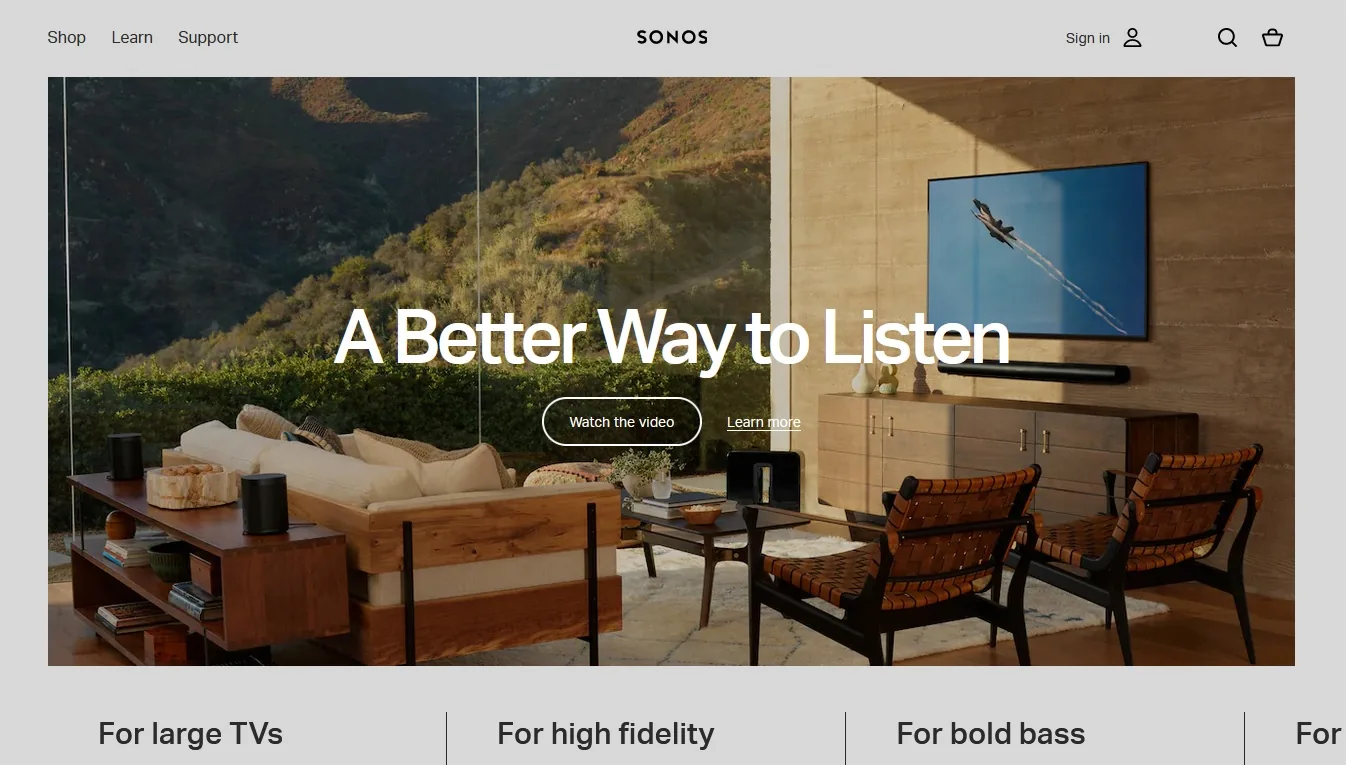This screenshot has width=1347, height=765.
Task: Click the A Better Way to Listen headline
Action: coord(672,337)
